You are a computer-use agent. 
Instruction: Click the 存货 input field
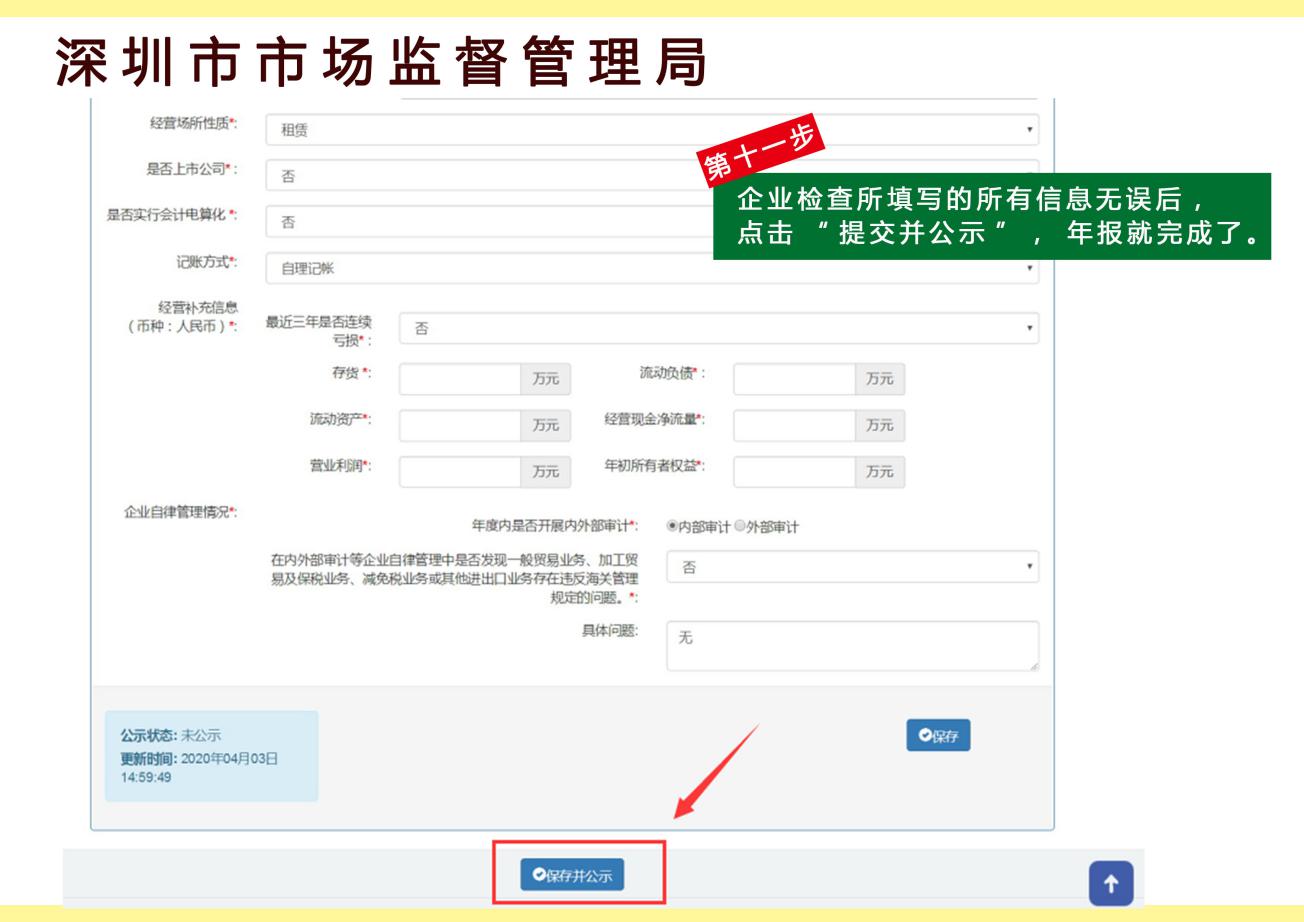pos(459,379)
